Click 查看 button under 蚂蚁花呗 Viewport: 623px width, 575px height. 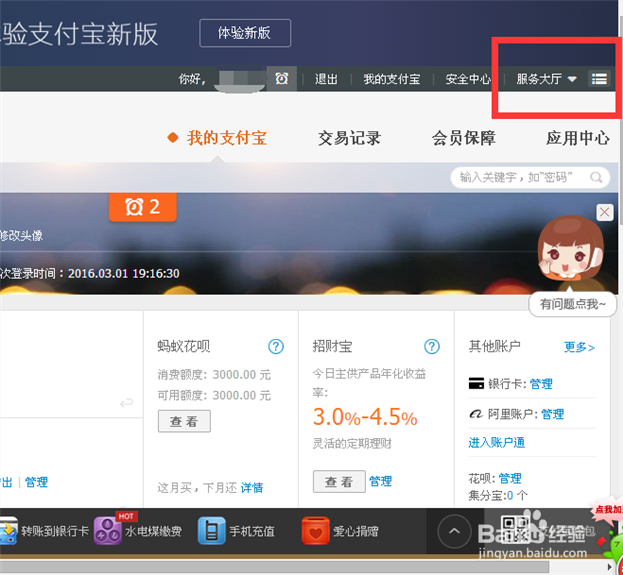(184, 421)
